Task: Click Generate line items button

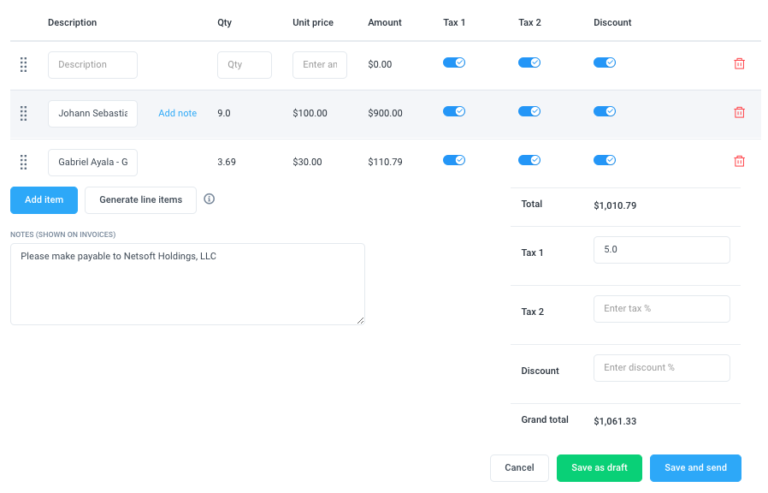Action: pos(140,200)
